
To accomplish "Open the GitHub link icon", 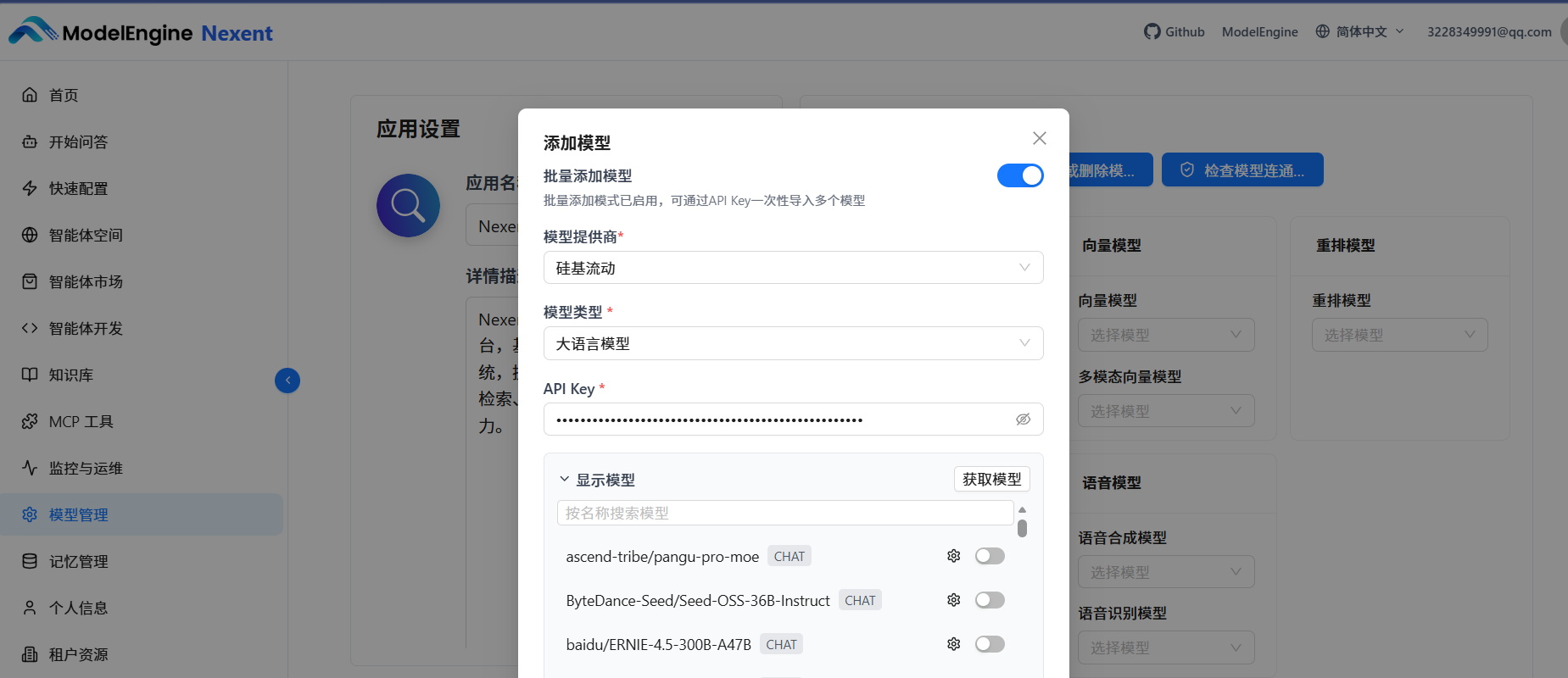I will (x=1152, y=31).
